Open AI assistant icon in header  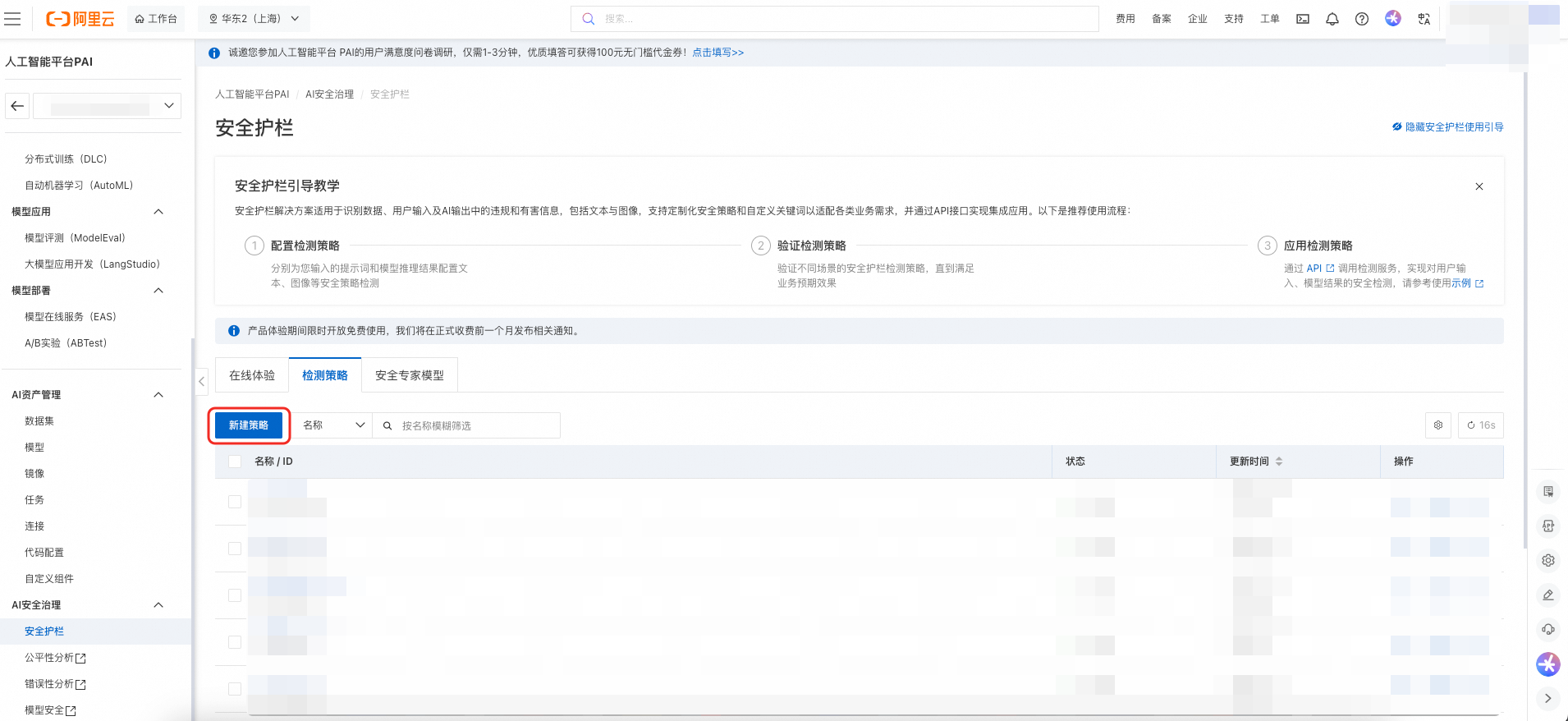tap(1393, 18)
